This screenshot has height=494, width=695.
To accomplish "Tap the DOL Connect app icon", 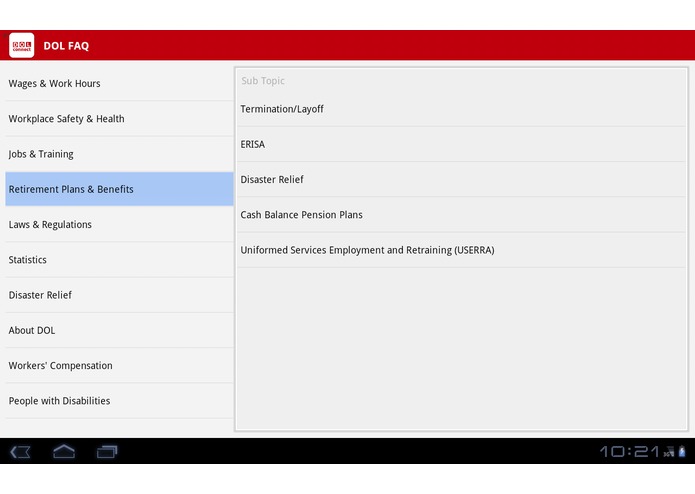I will coord(21,45).
